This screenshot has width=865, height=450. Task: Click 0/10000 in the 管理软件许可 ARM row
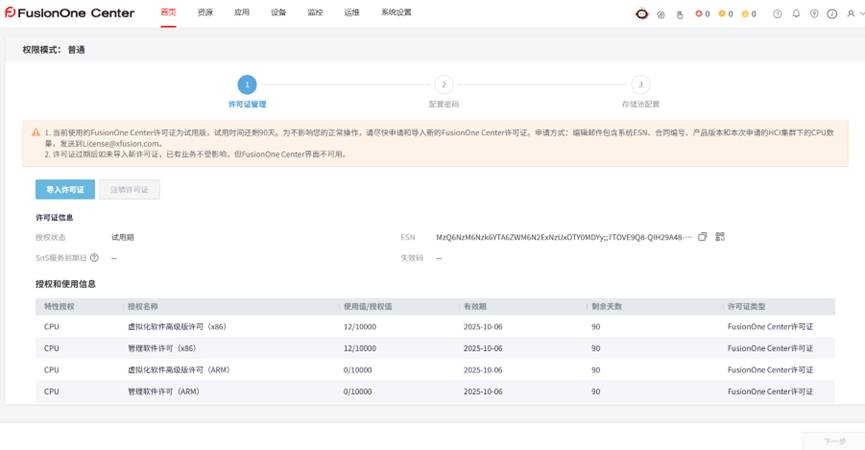357,391
